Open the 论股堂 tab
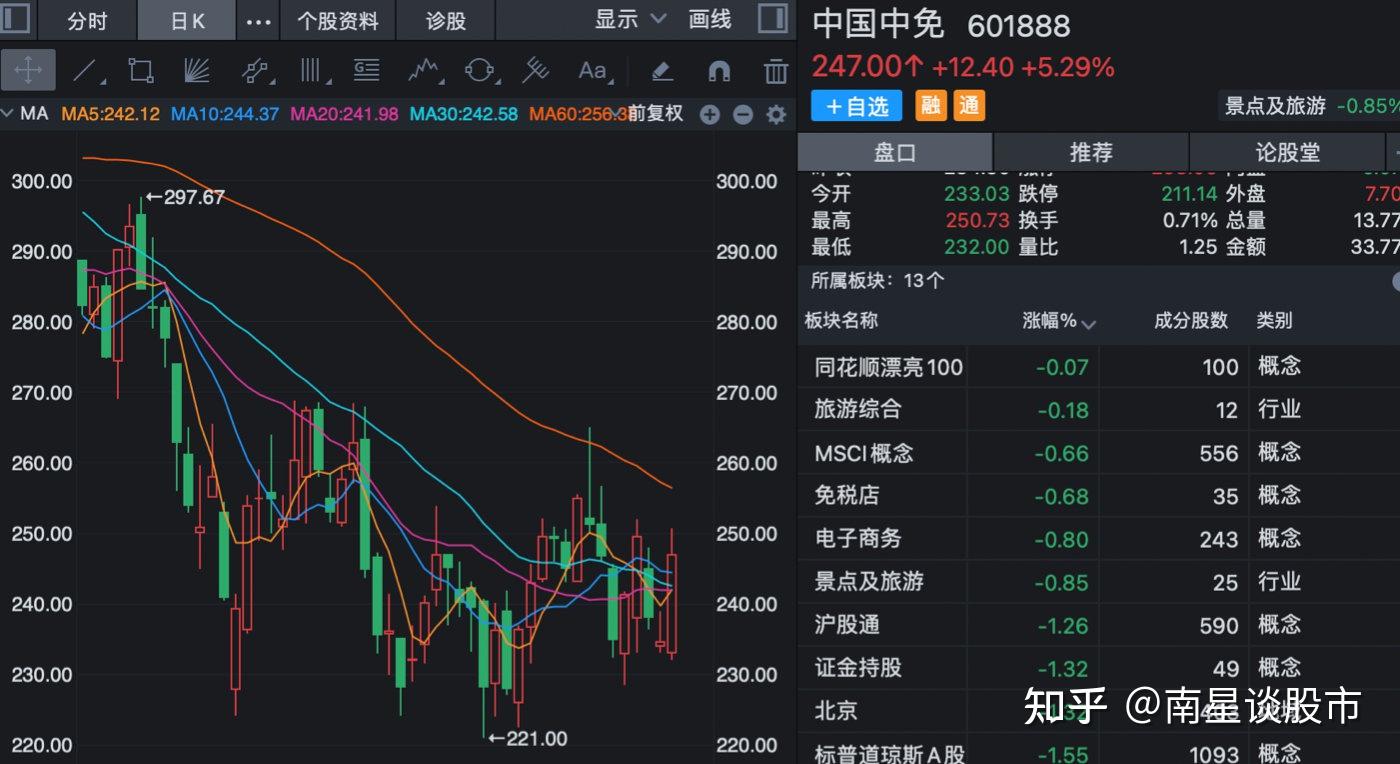1400x764 pixels. coord(1288,152)
